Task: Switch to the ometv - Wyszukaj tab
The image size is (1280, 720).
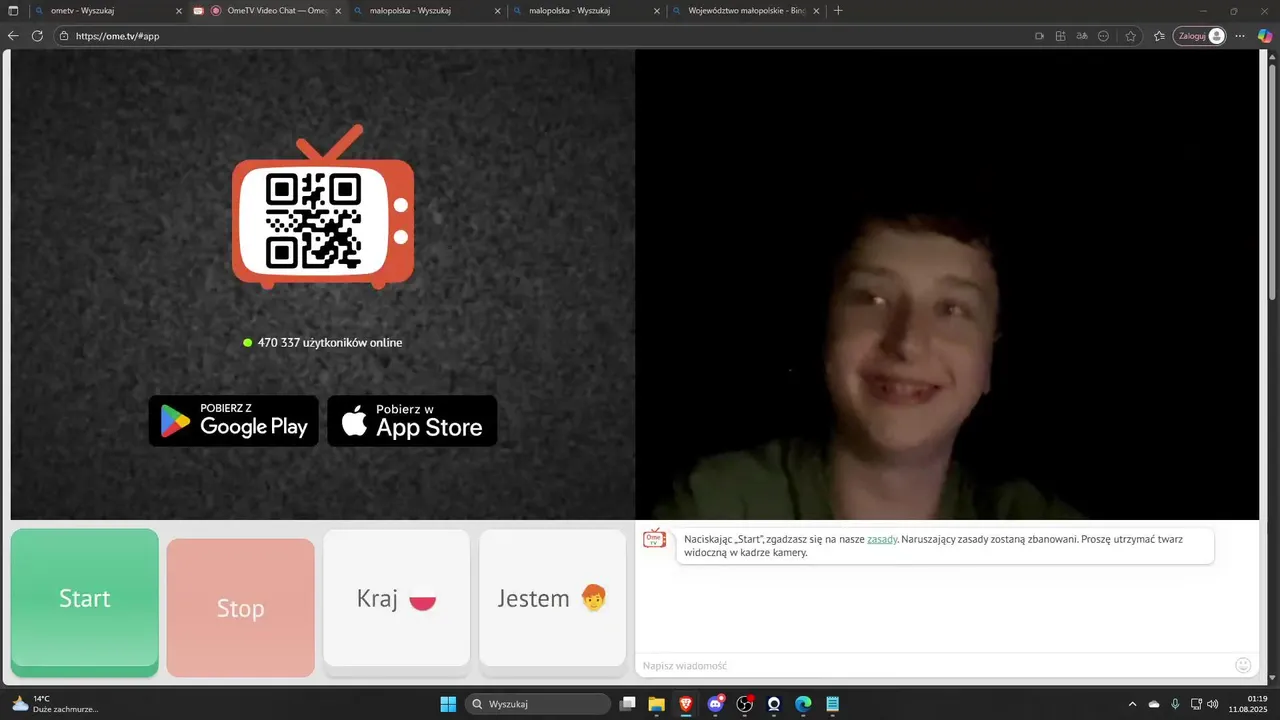Action: point(108,10)
